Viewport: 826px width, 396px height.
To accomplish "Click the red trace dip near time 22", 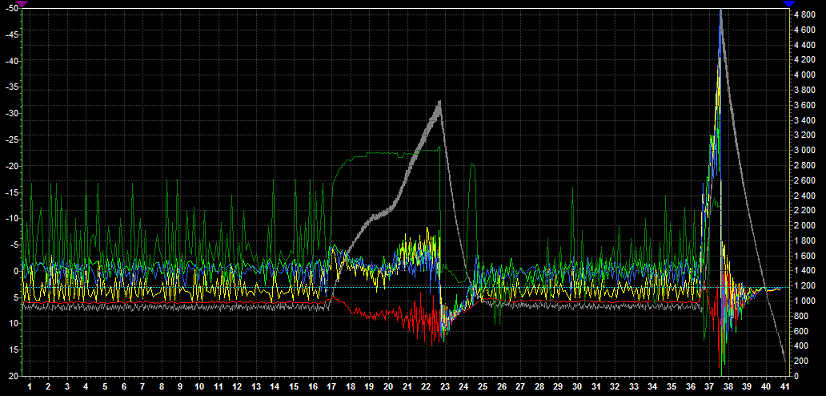I will (x=431, y=341).
